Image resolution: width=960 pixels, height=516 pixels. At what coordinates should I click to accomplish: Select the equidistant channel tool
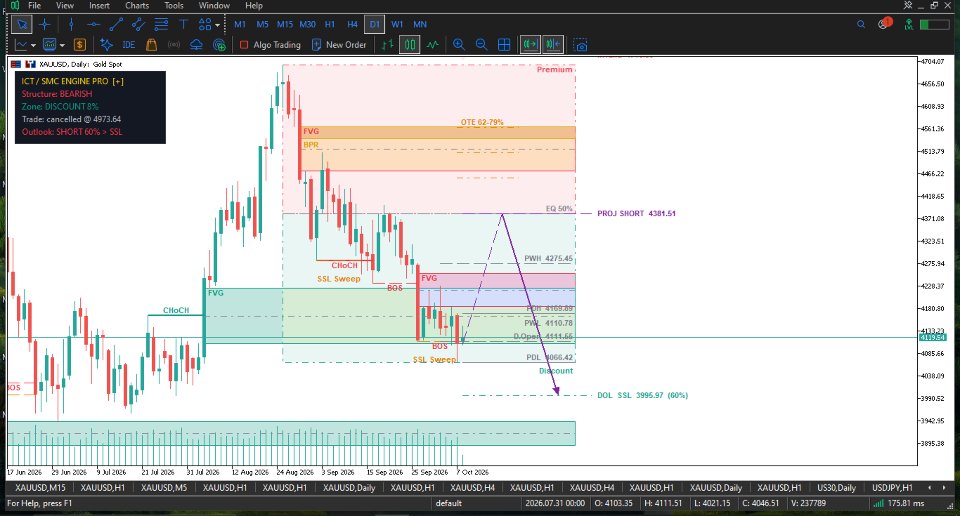[x=138, y=24]
